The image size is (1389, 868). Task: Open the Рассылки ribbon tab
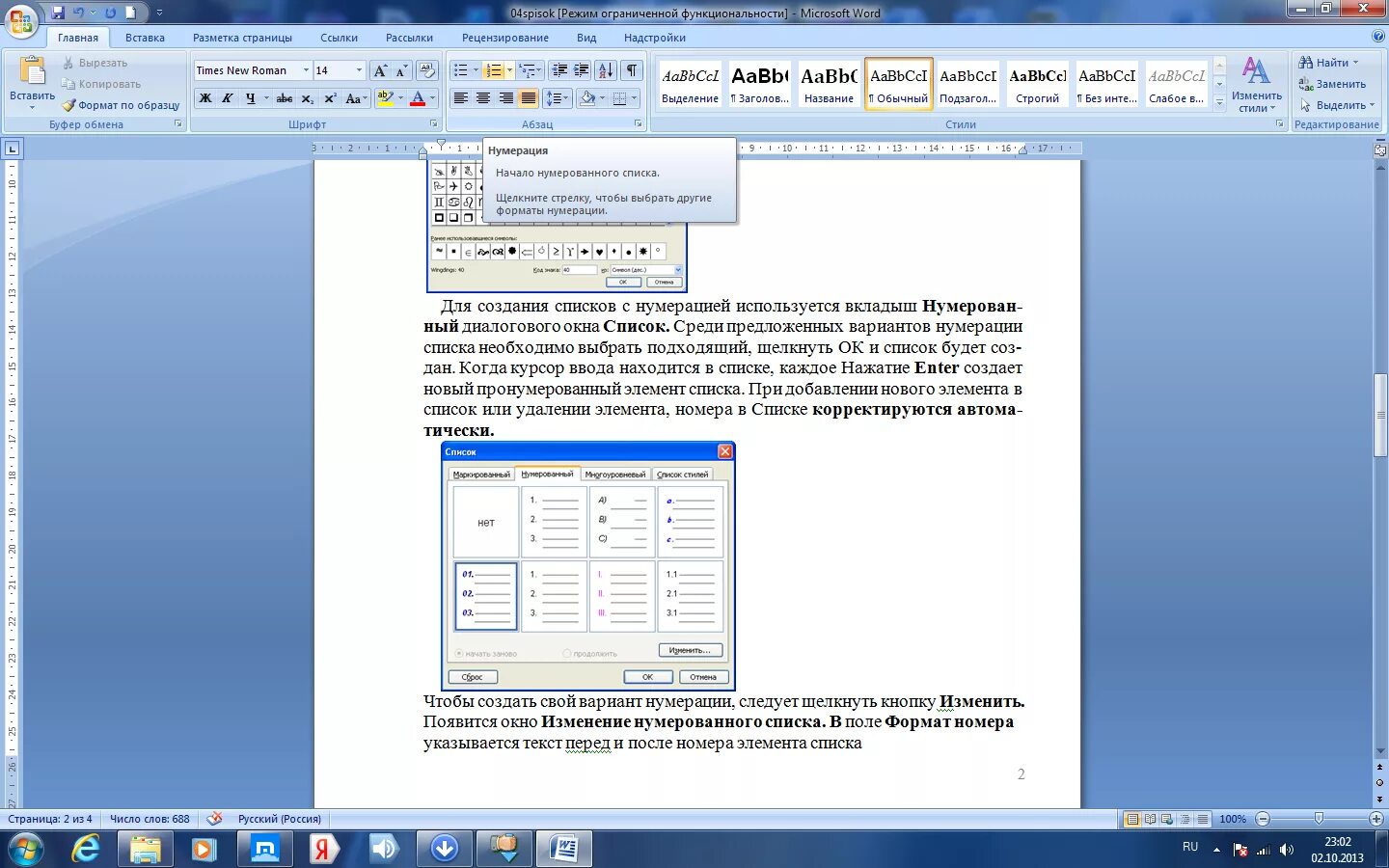[x=409, y=38]
